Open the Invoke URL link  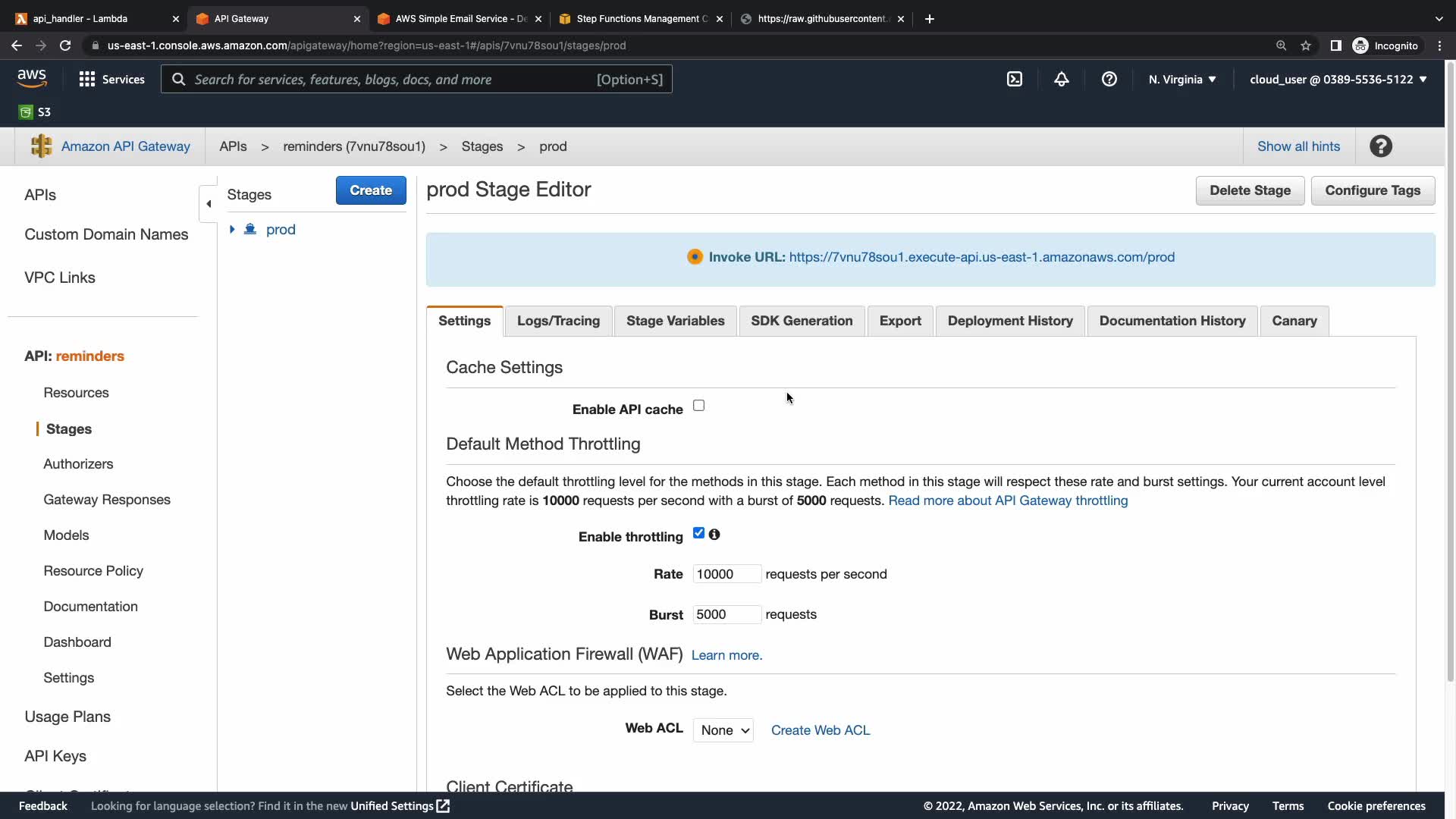981,257
